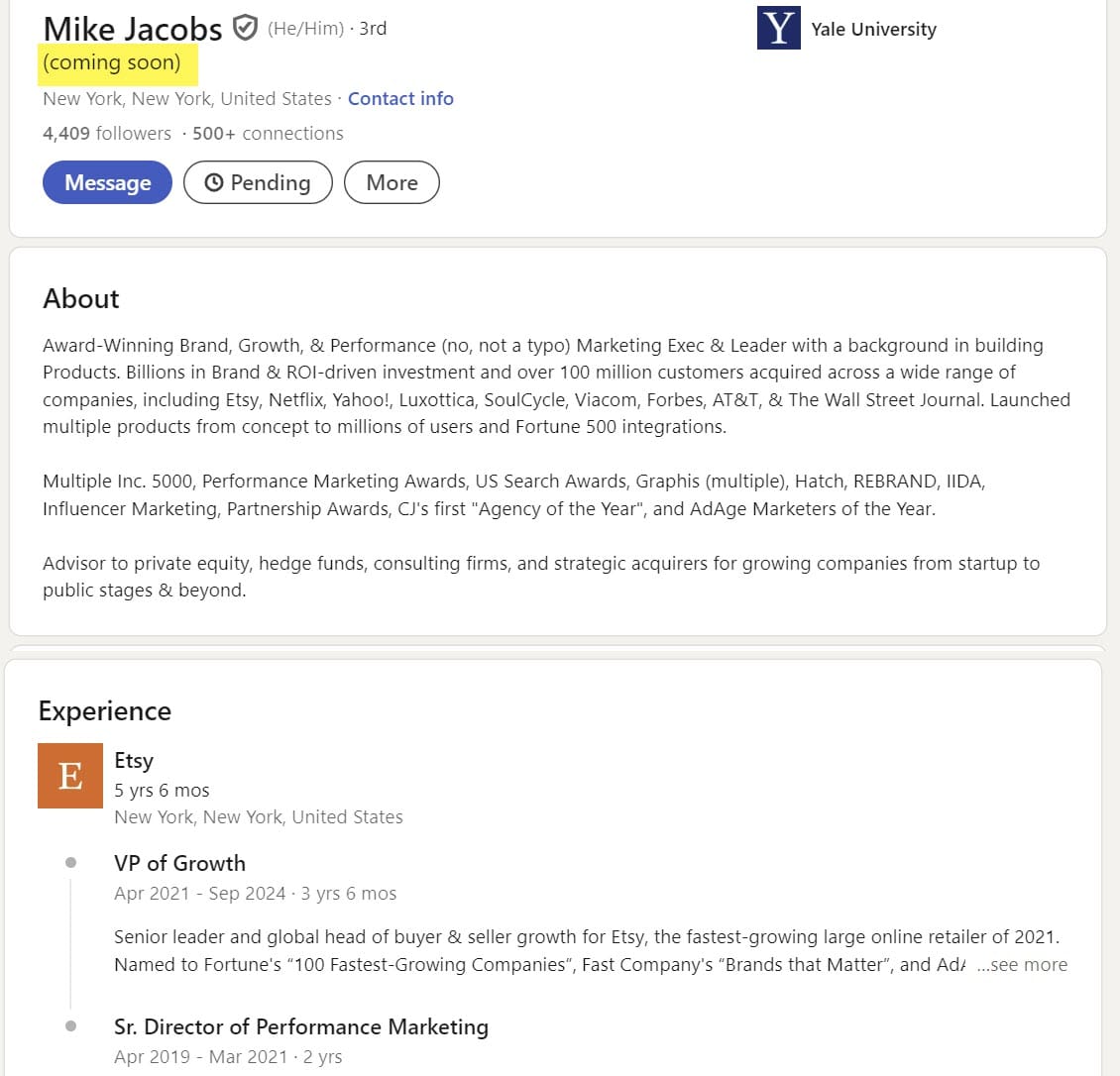The height and width of the screenshot is (1076, 1120).
Task: Click the clock icon on the Pending button
Action: click(213, 182)
